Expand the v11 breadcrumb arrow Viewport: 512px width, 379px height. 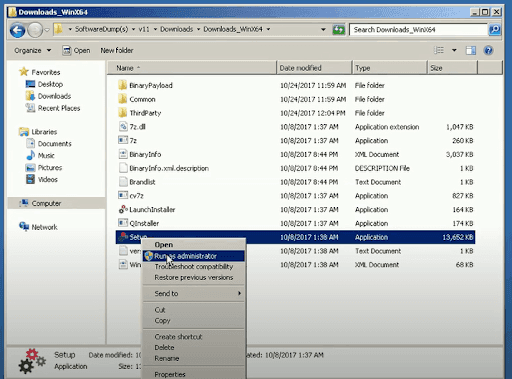coord(155,29)
